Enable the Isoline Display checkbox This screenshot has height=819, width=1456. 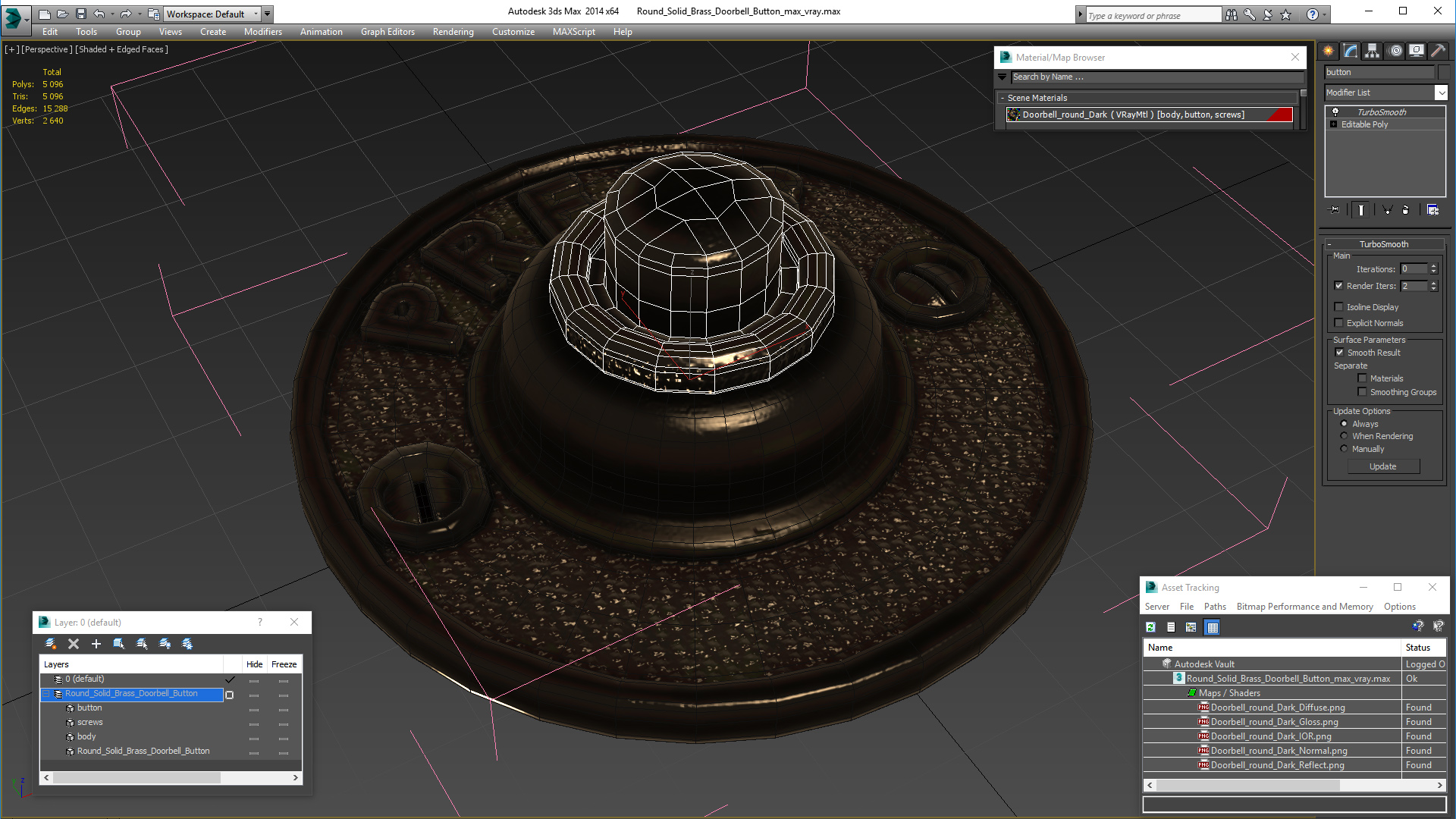coord(1339,307)
